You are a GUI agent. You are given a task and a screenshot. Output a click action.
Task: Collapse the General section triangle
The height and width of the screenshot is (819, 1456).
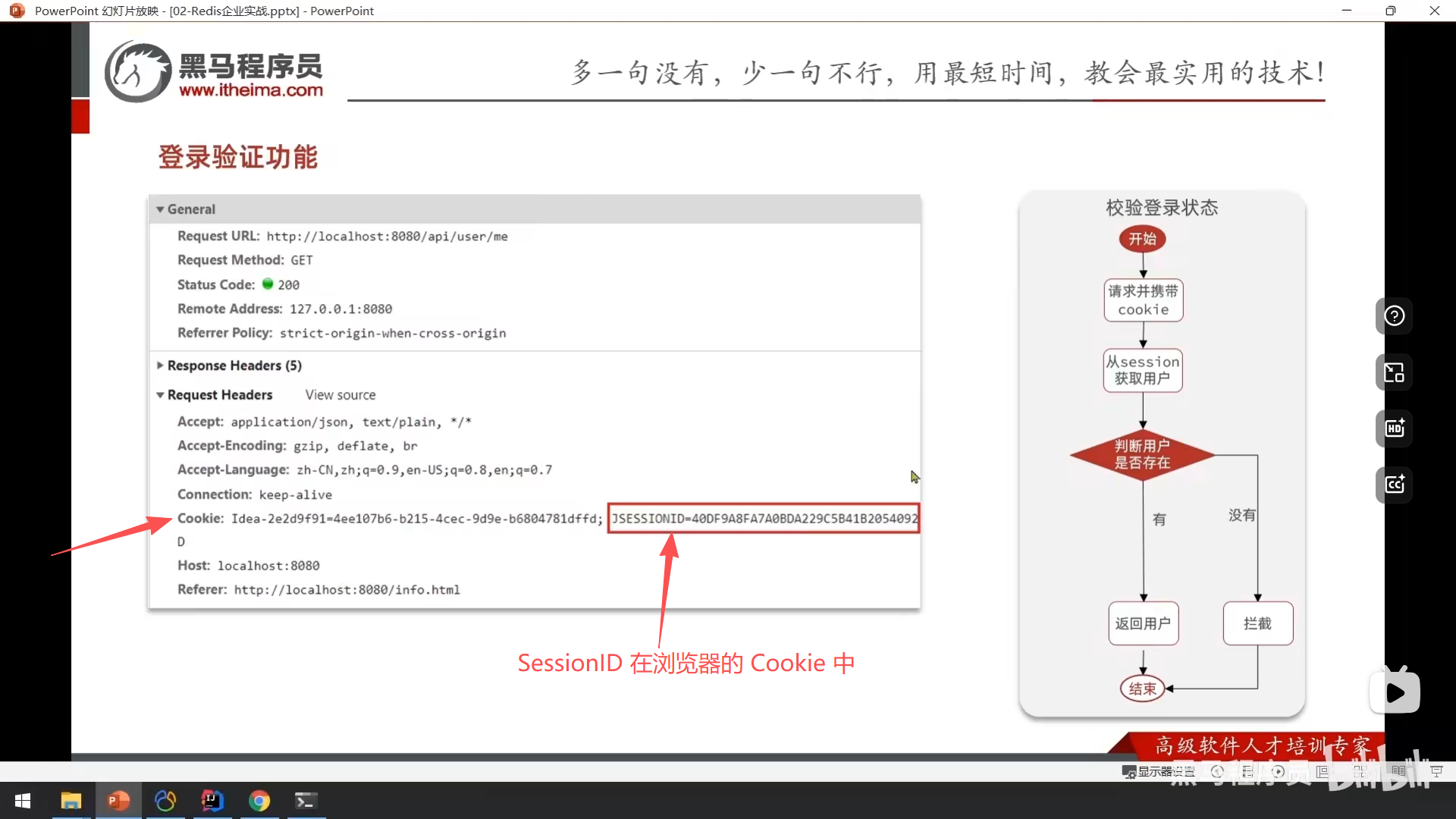[160, 209]
